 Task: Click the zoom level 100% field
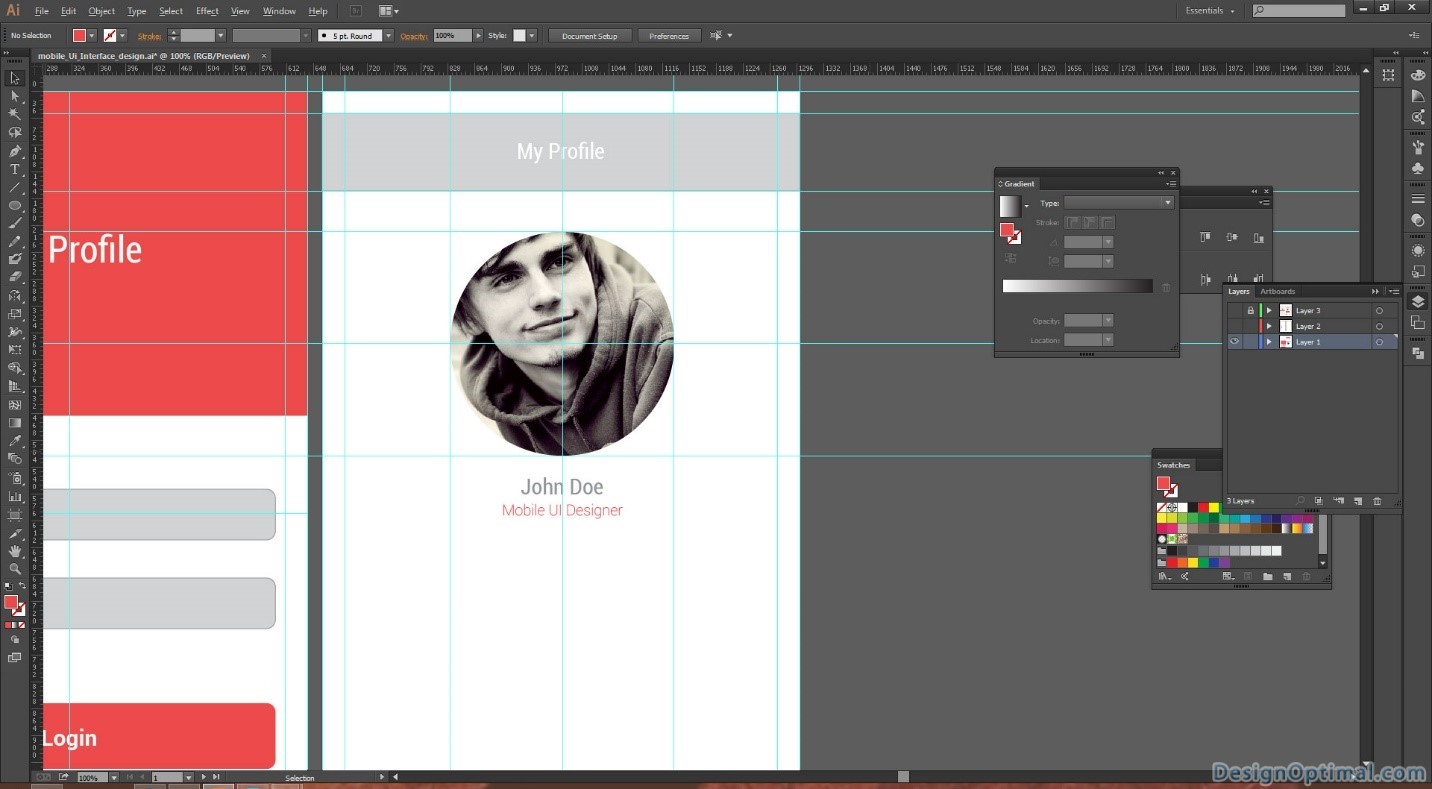92,777
